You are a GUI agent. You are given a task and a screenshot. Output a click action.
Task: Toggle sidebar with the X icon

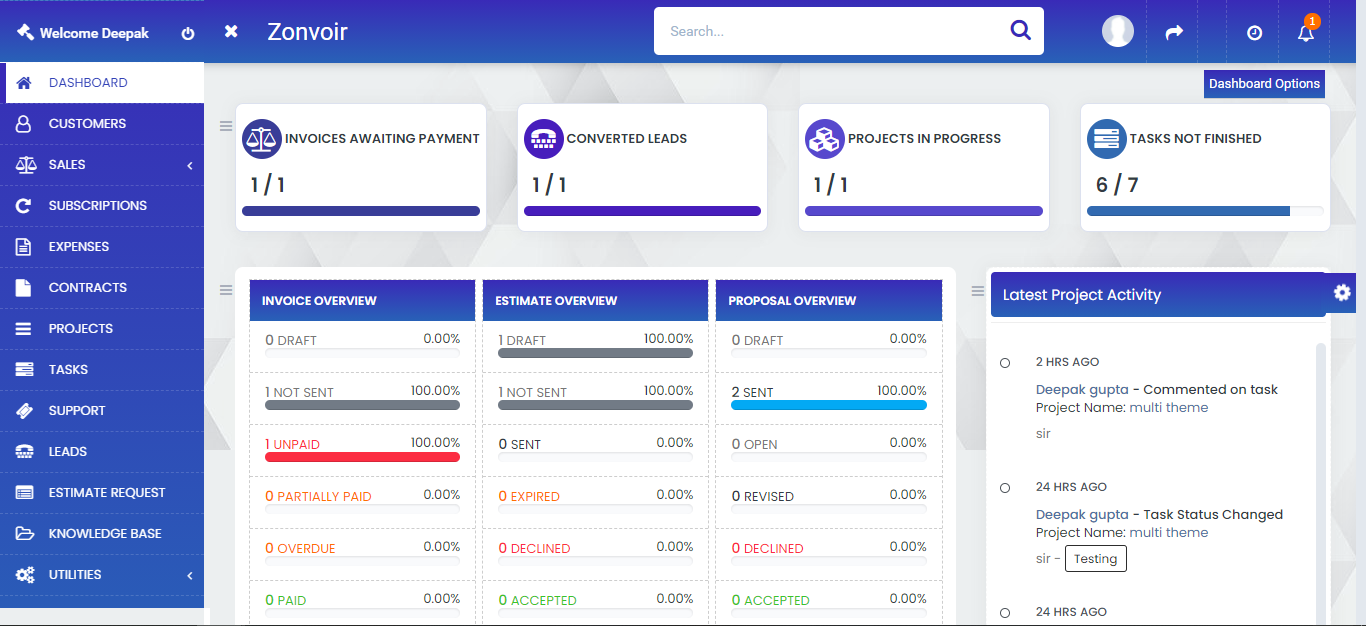coord(231,32)
